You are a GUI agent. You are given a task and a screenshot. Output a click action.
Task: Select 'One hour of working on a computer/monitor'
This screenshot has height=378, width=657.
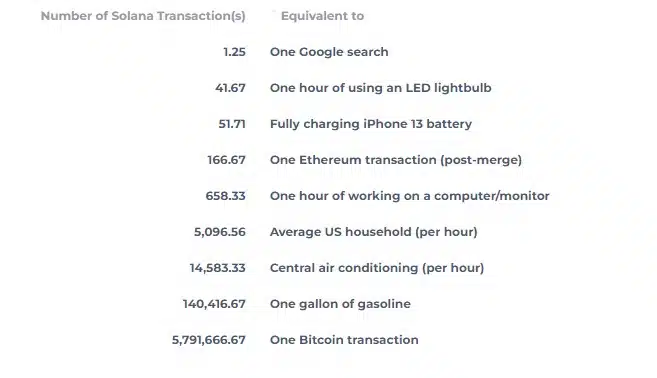409,196
